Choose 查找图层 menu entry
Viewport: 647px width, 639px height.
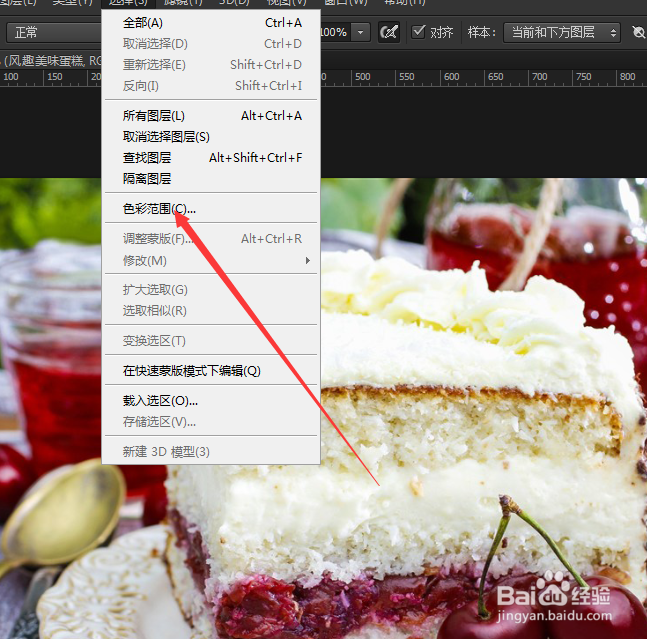click(211, 158)
